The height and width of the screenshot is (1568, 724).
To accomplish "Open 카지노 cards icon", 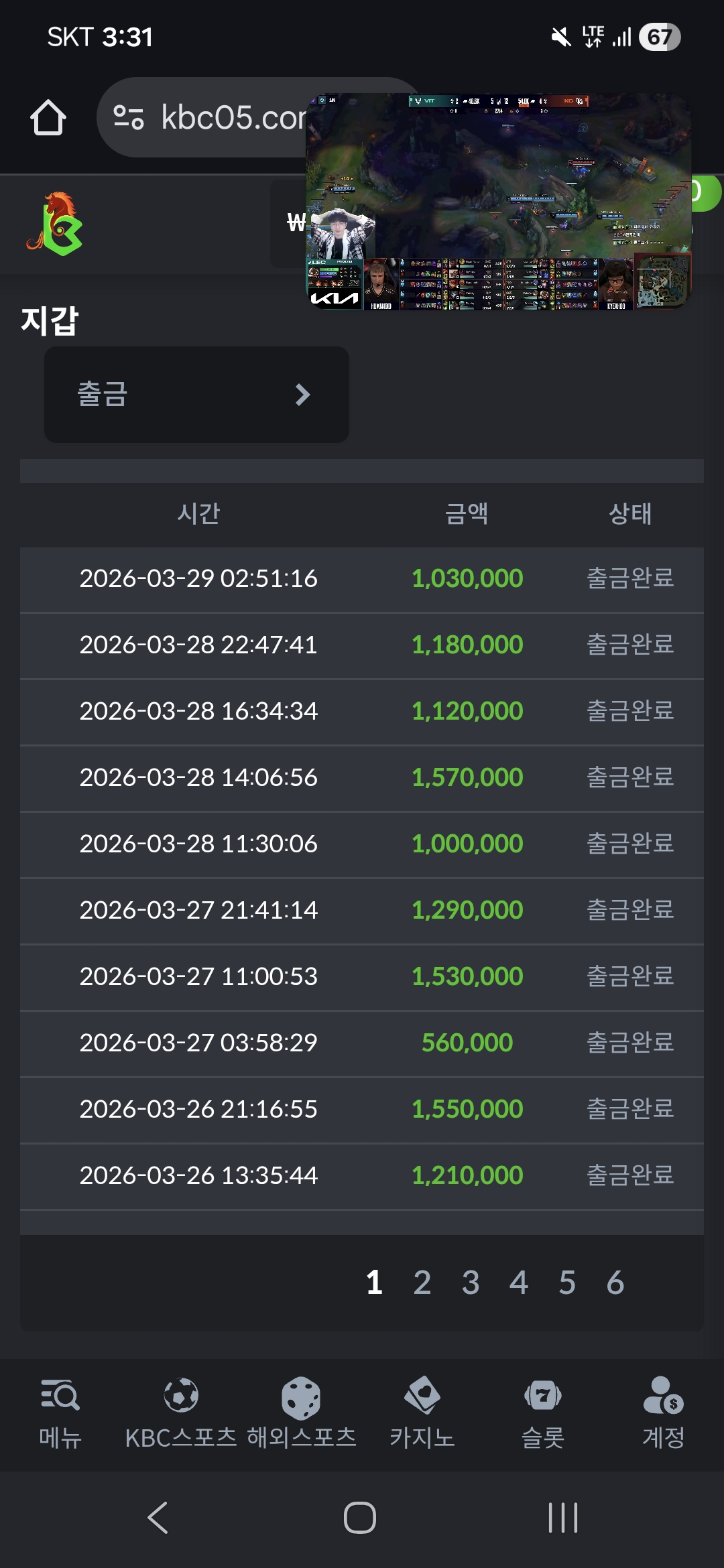I will tap(422, 1396).
